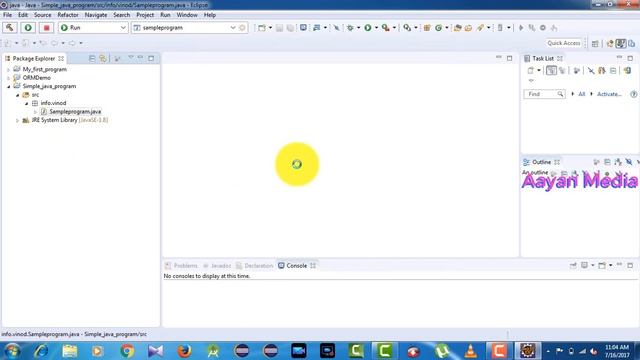Click the Windows Start button

tap(12, 351)
